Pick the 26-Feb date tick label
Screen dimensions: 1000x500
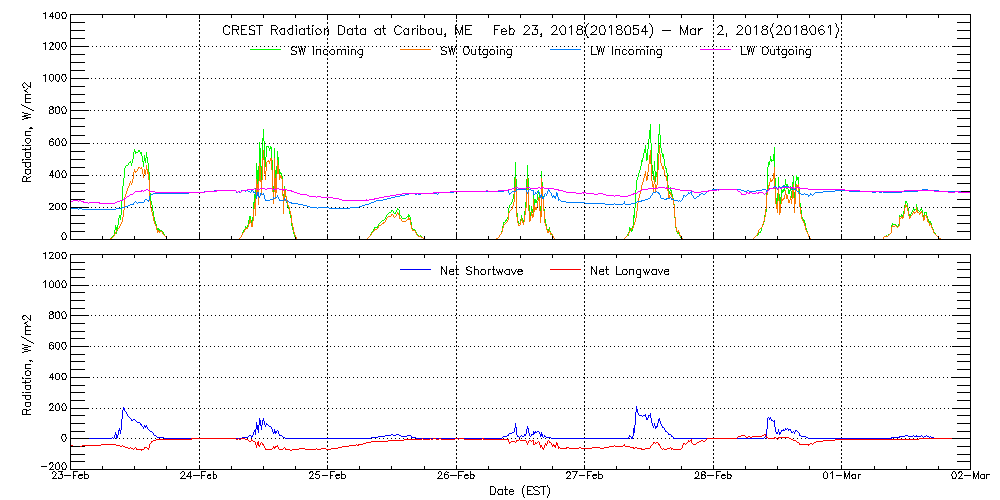click(456, 476)
